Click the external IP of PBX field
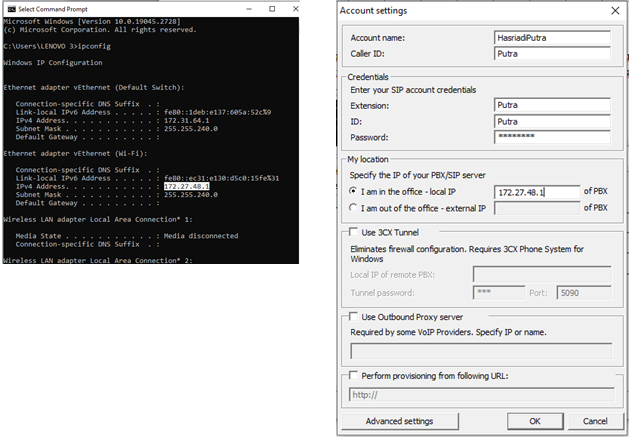 (537, 208)
